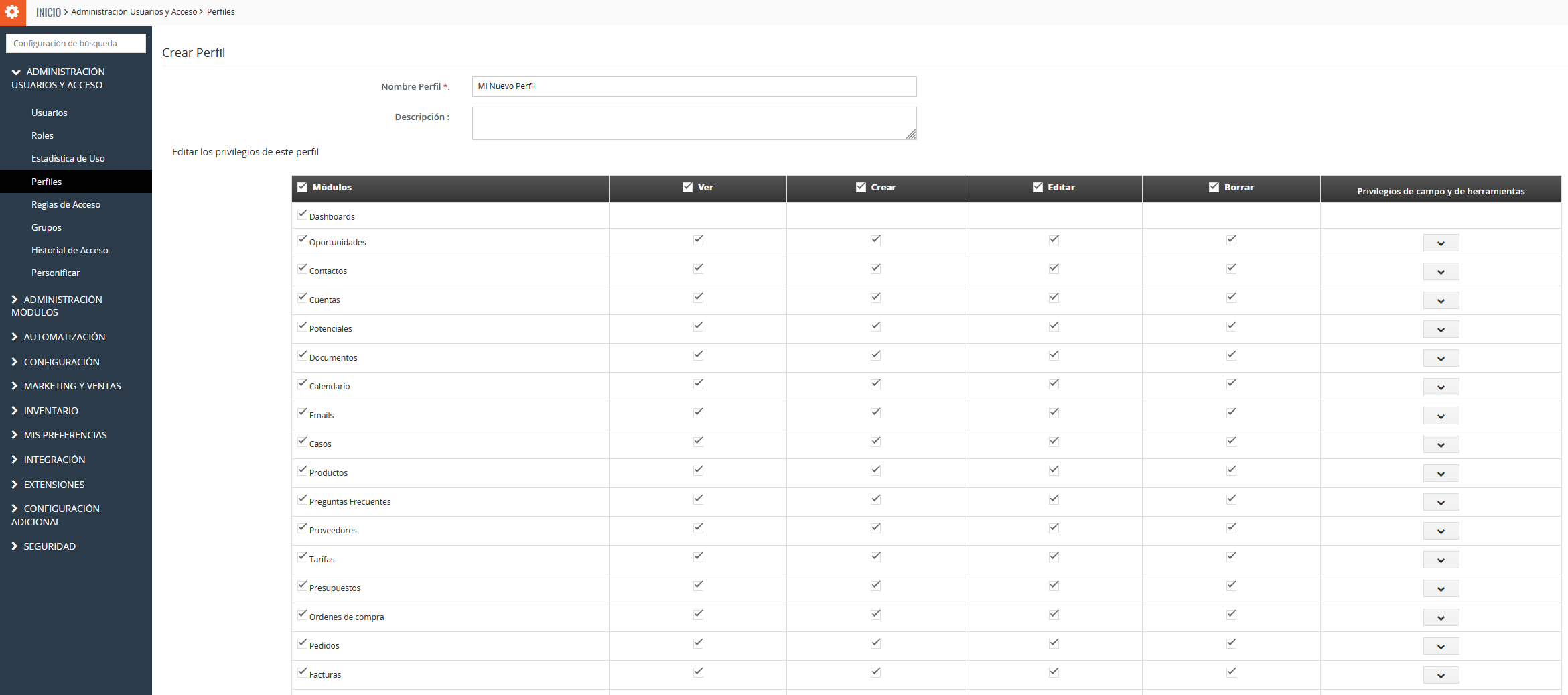The width and height of the screenshot is (1568, 695).
Task: Click the Descripción text area
Action: [694, 123]
